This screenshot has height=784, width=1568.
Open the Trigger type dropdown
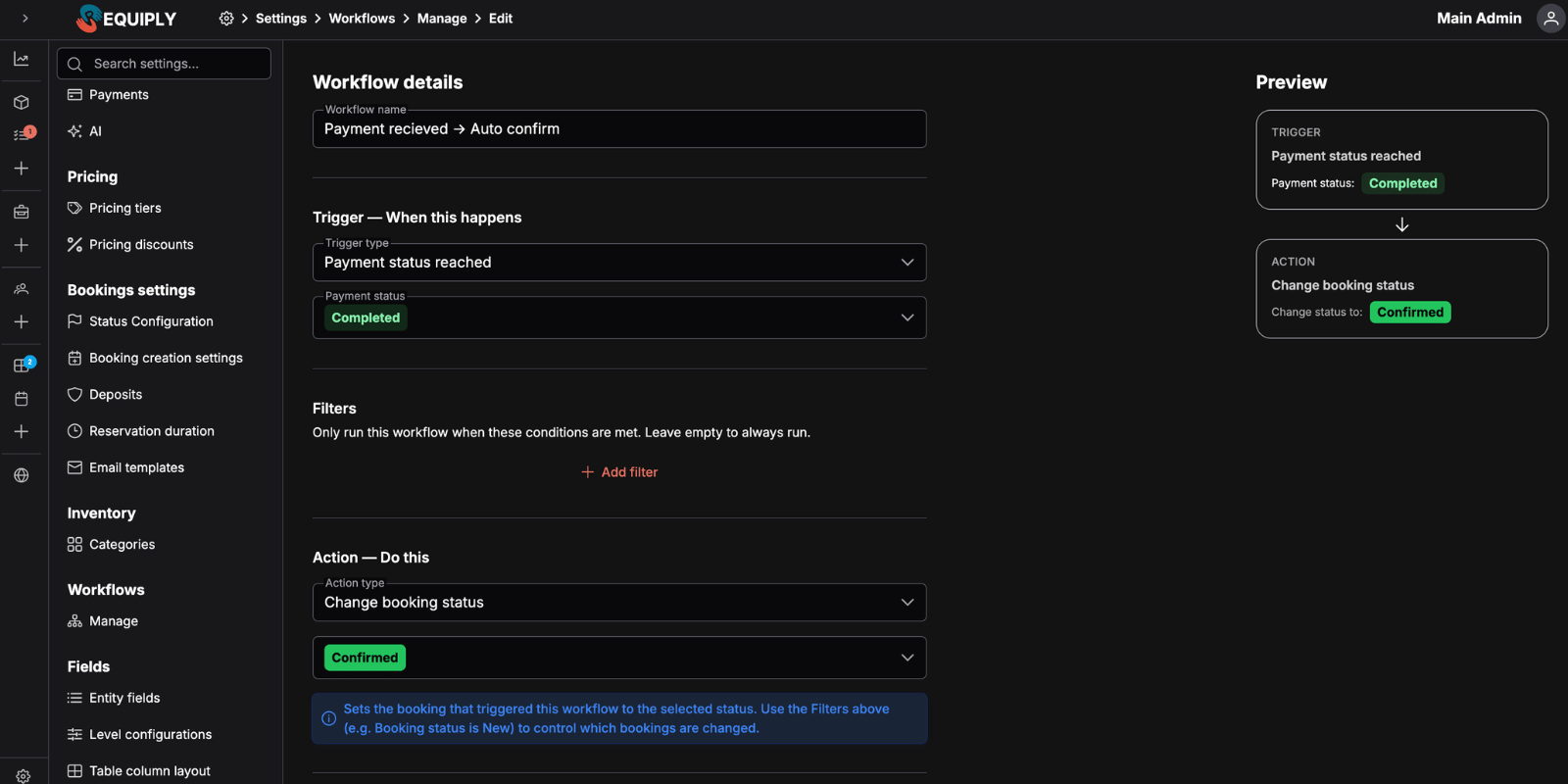(x=619, y=263)
